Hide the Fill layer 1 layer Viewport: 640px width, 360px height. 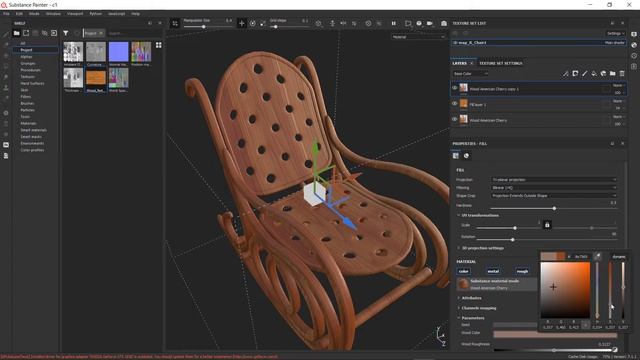pos(454,104)
